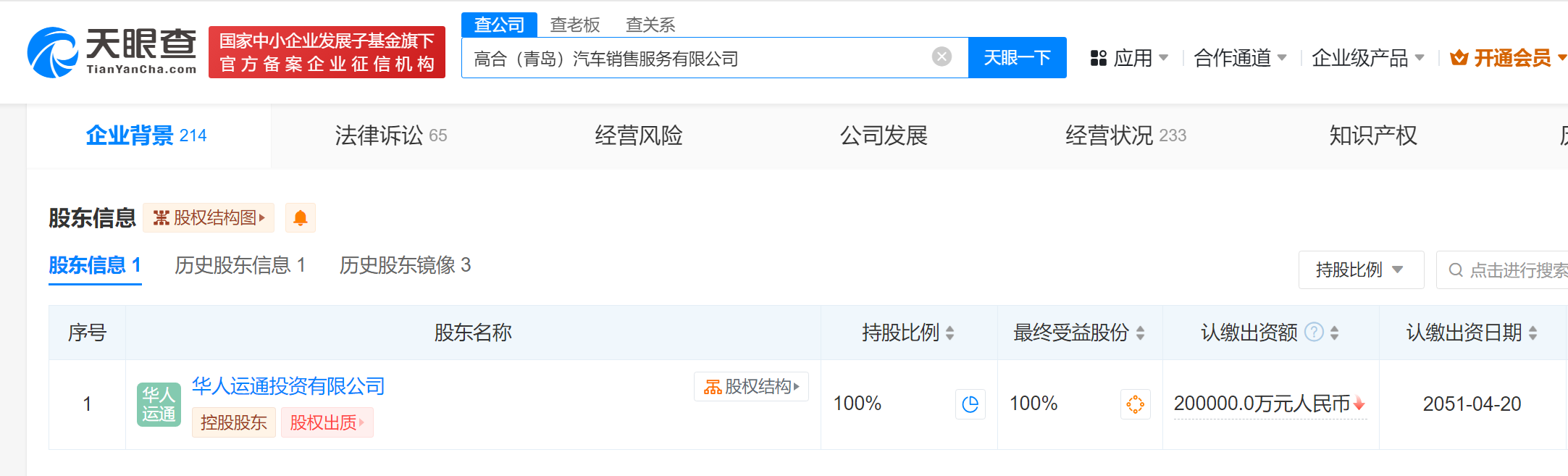
Task: Sort by 认缴出资额 column arrows
Action: (x=1334, y=333)
